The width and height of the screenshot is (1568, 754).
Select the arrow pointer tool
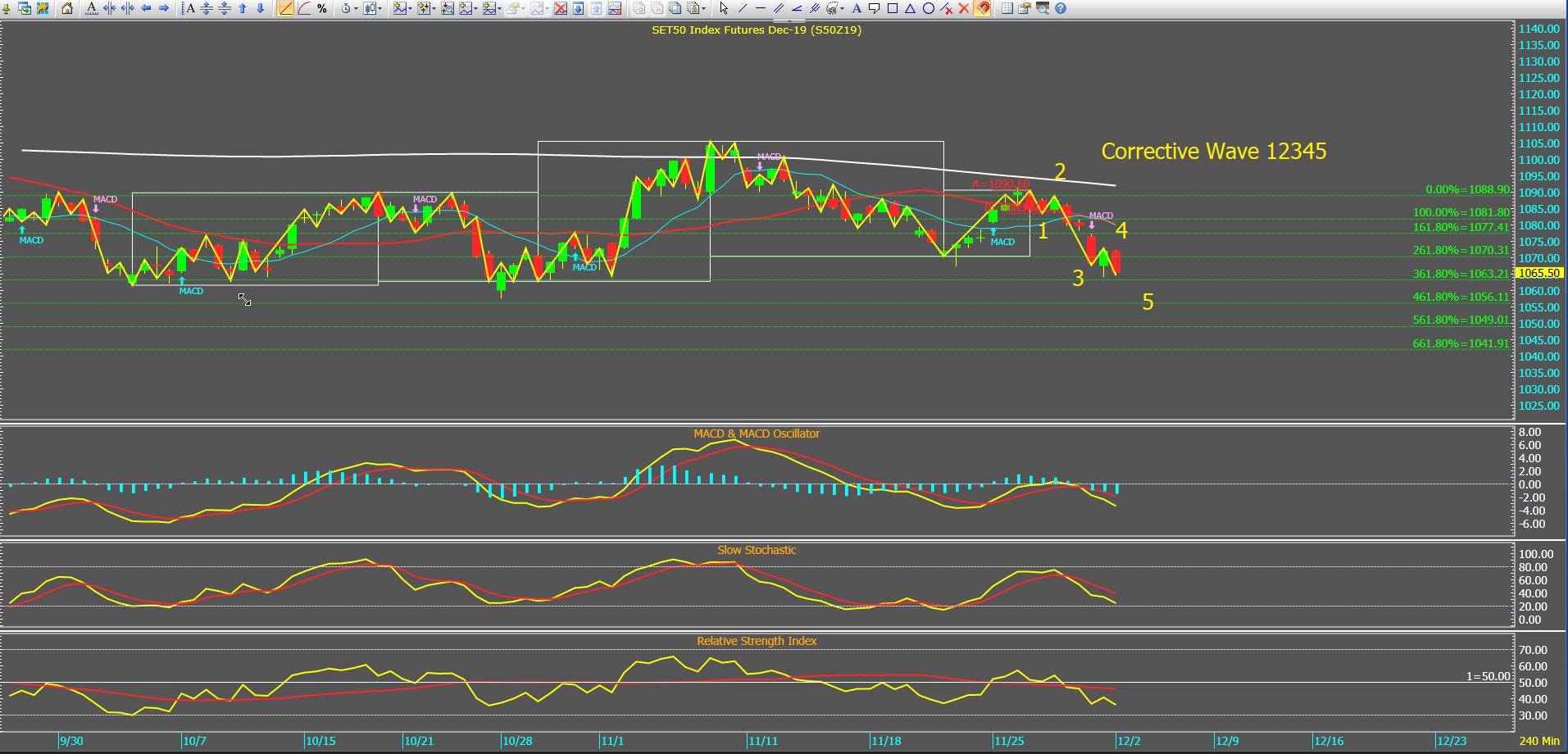tap(723, 8)
